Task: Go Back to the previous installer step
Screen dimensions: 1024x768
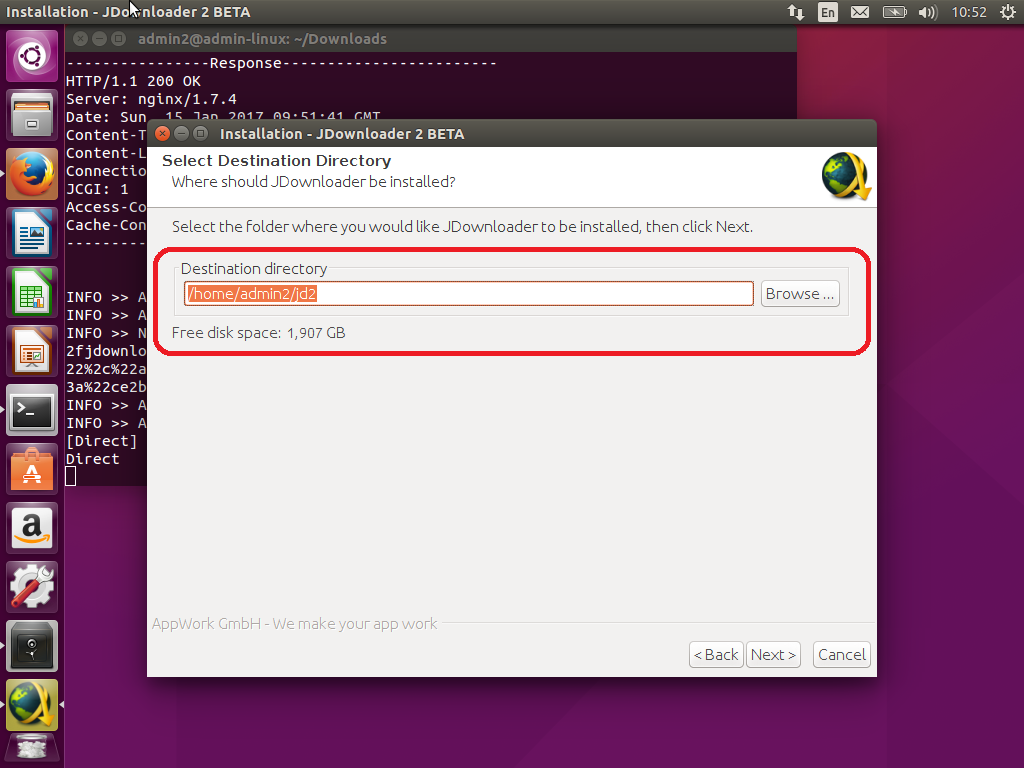Action: click(x=716, y=654)
